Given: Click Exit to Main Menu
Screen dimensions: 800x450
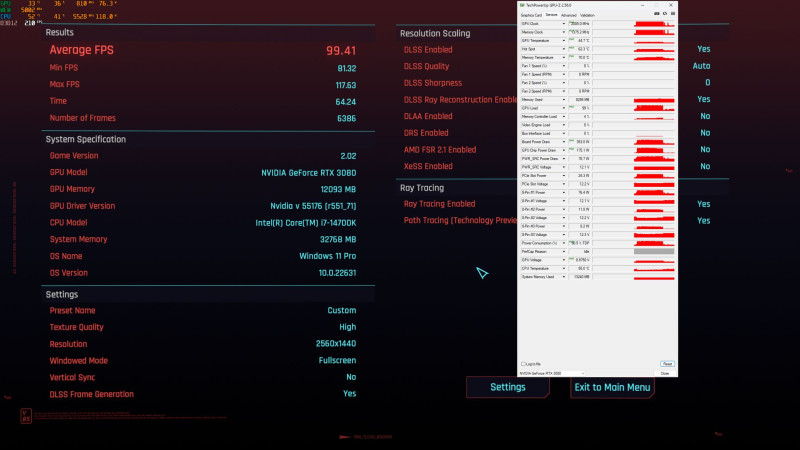Looking at the screenshot, I should point(612,387).
